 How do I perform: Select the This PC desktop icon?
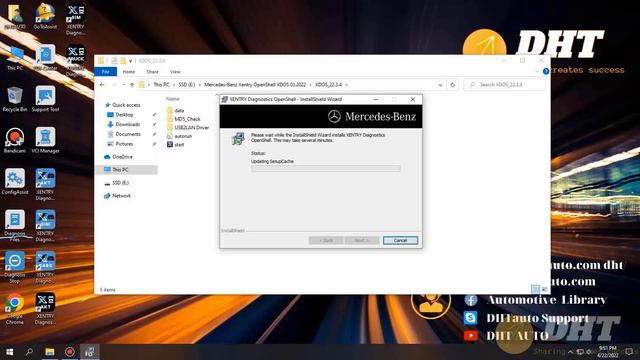(15, 58)
